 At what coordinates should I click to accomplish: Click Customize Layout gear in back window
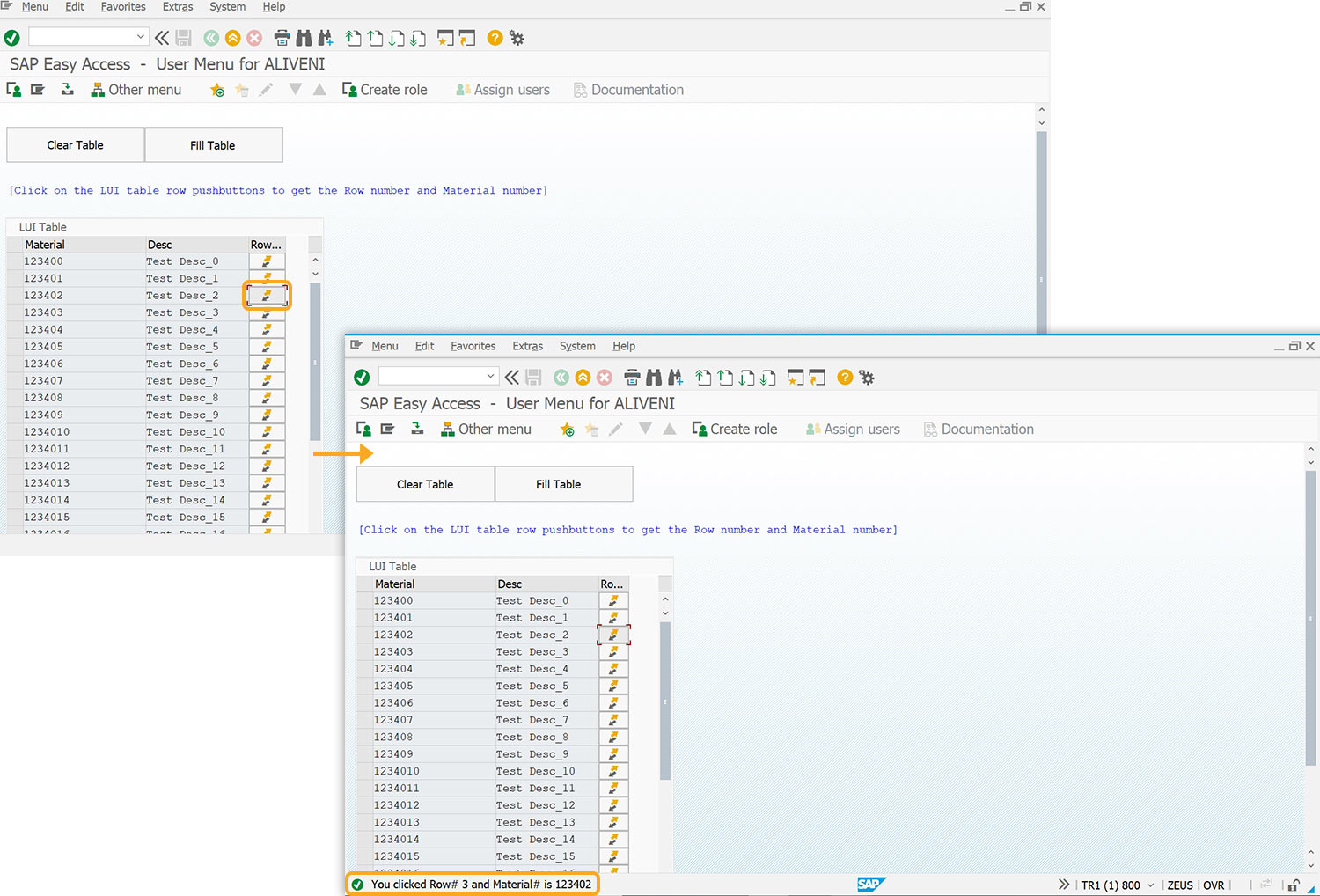tap(517, 38)
